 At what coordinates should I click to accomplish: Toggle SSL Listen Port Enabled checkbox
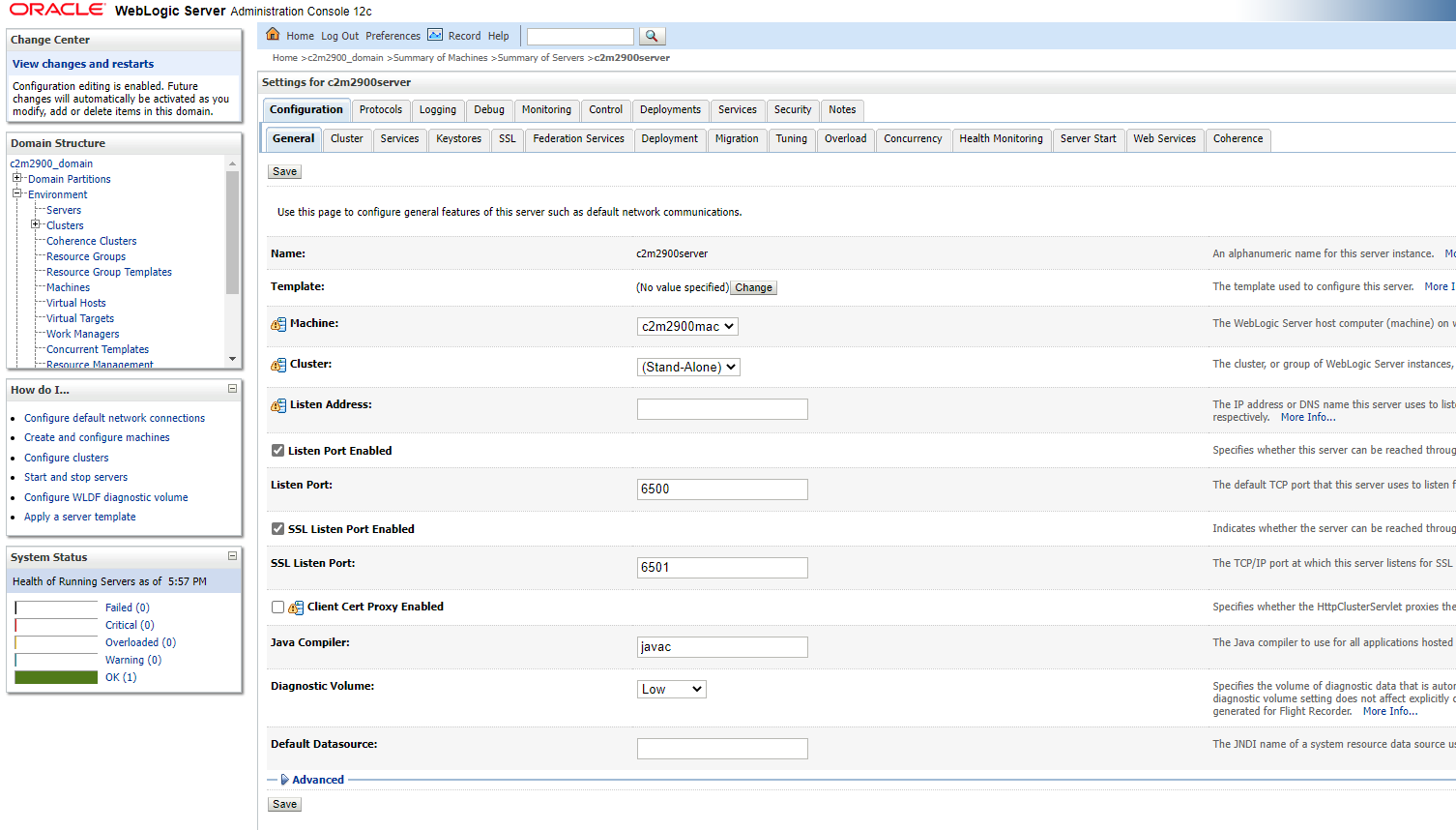[277, 529]
